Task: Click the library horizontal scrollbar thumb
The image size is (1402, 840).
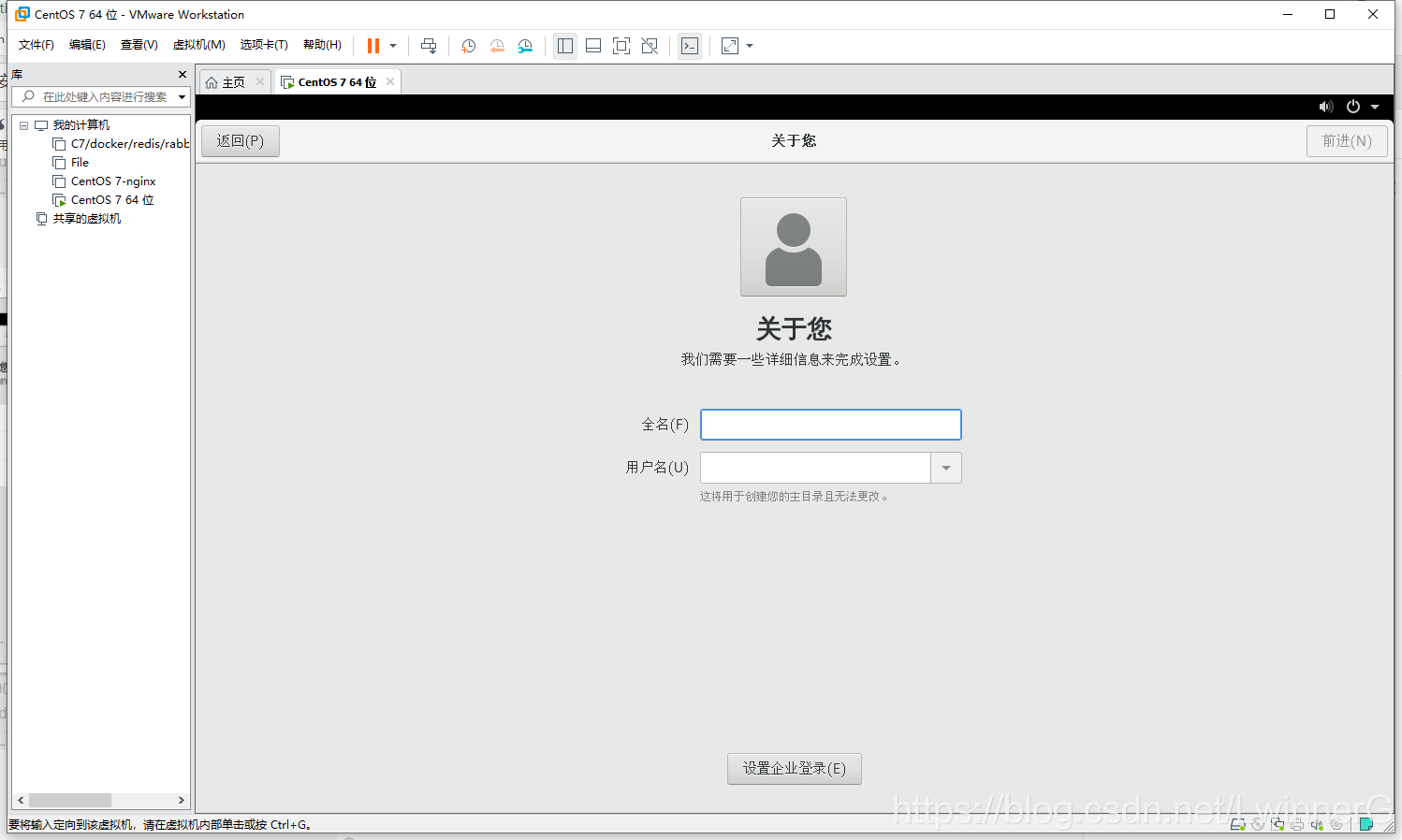Action: click(70, 801)
